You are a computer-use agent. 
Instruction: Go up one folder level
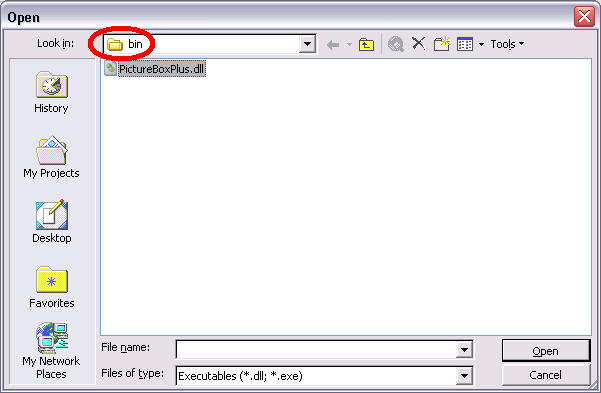[x=366, y=44]
